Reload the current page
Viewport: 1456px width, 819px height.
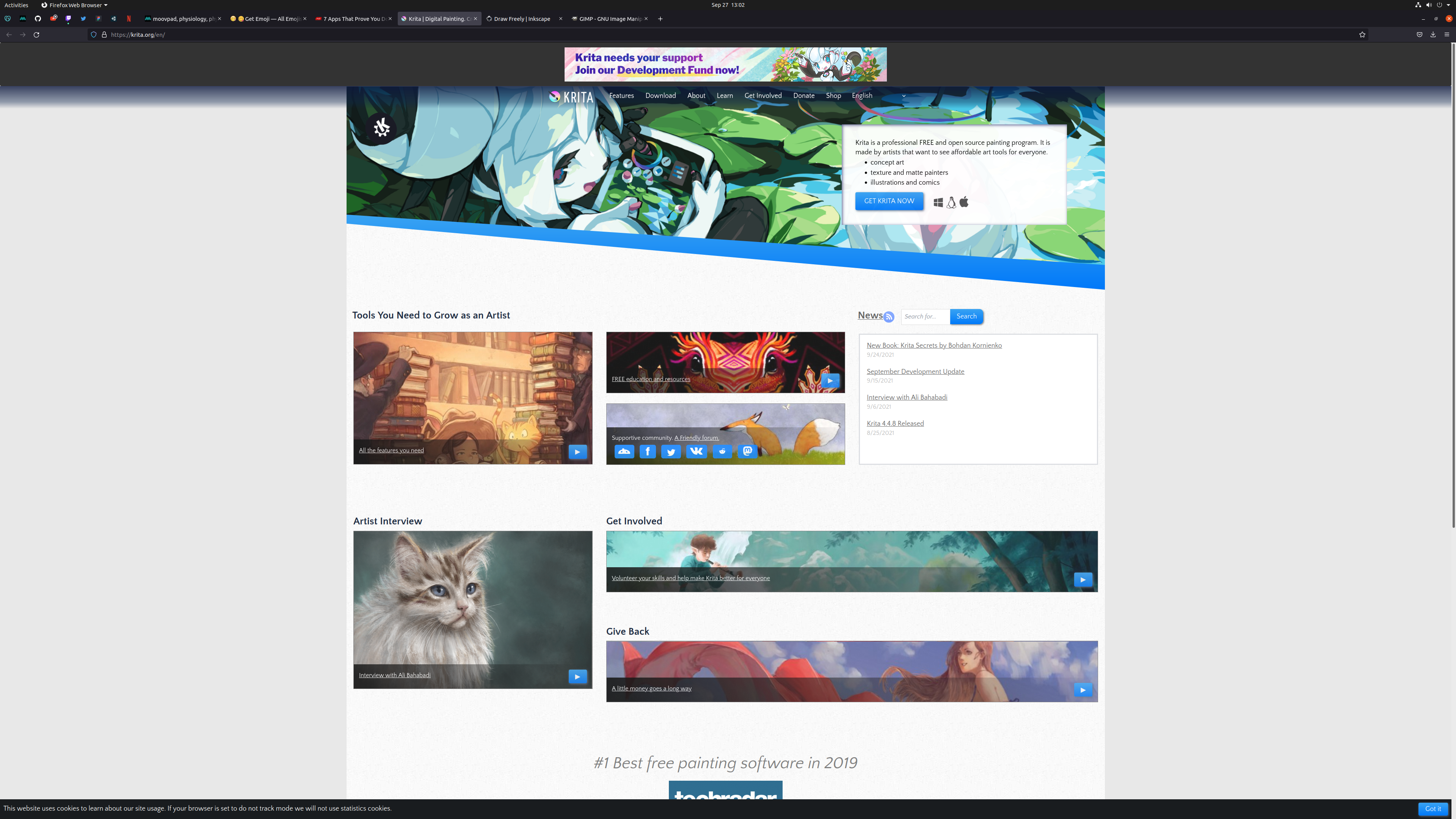click(36, 35)
